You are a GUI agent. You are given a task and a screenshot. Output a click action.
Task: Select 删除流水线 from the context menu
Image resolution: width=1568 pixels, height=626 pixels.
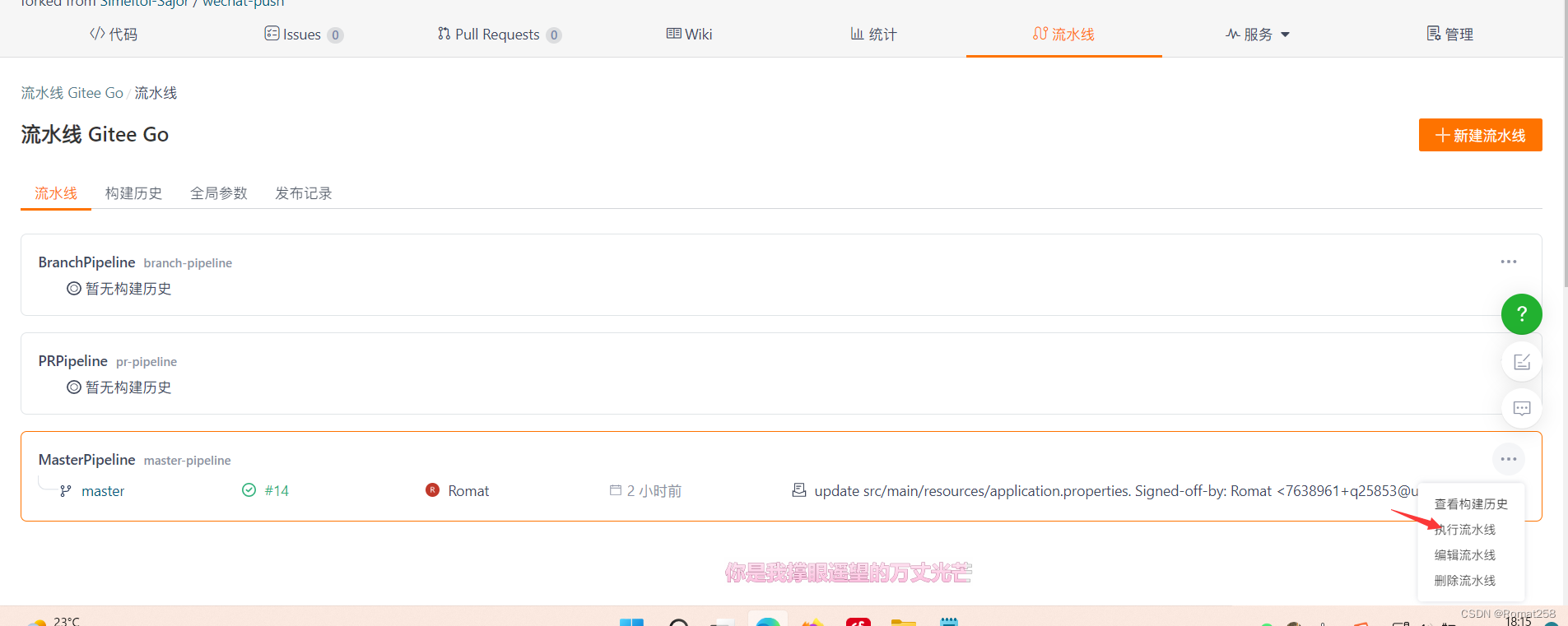tap(1465, 581)
